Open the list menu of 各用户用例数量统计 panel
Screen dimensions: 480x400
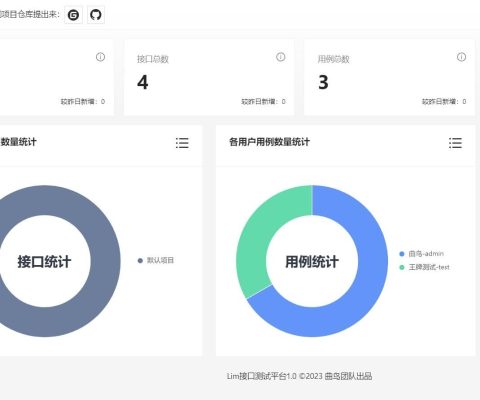click(x=455, y=143)
